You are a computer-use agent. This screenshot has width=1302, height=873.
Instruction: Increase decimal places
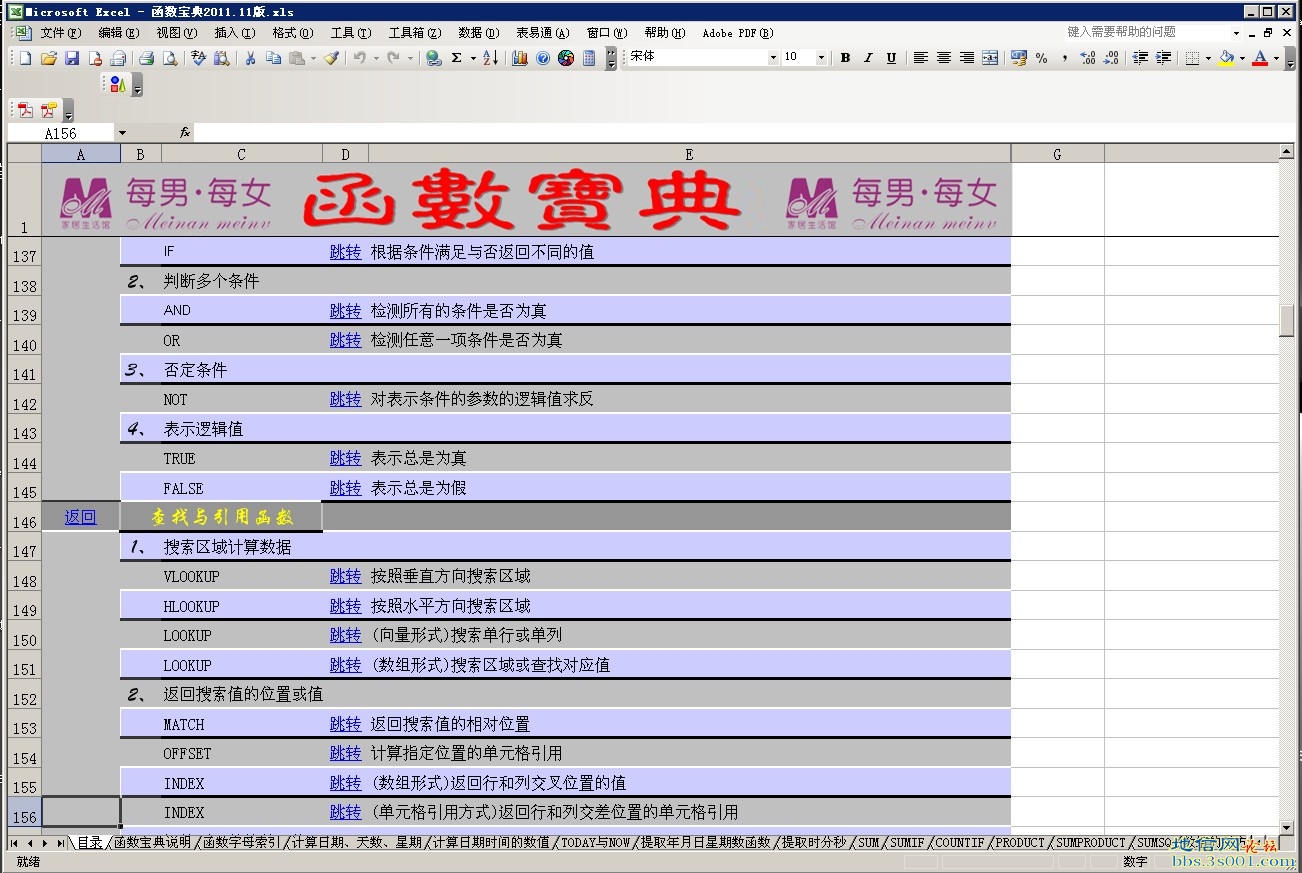[1088, 58]
